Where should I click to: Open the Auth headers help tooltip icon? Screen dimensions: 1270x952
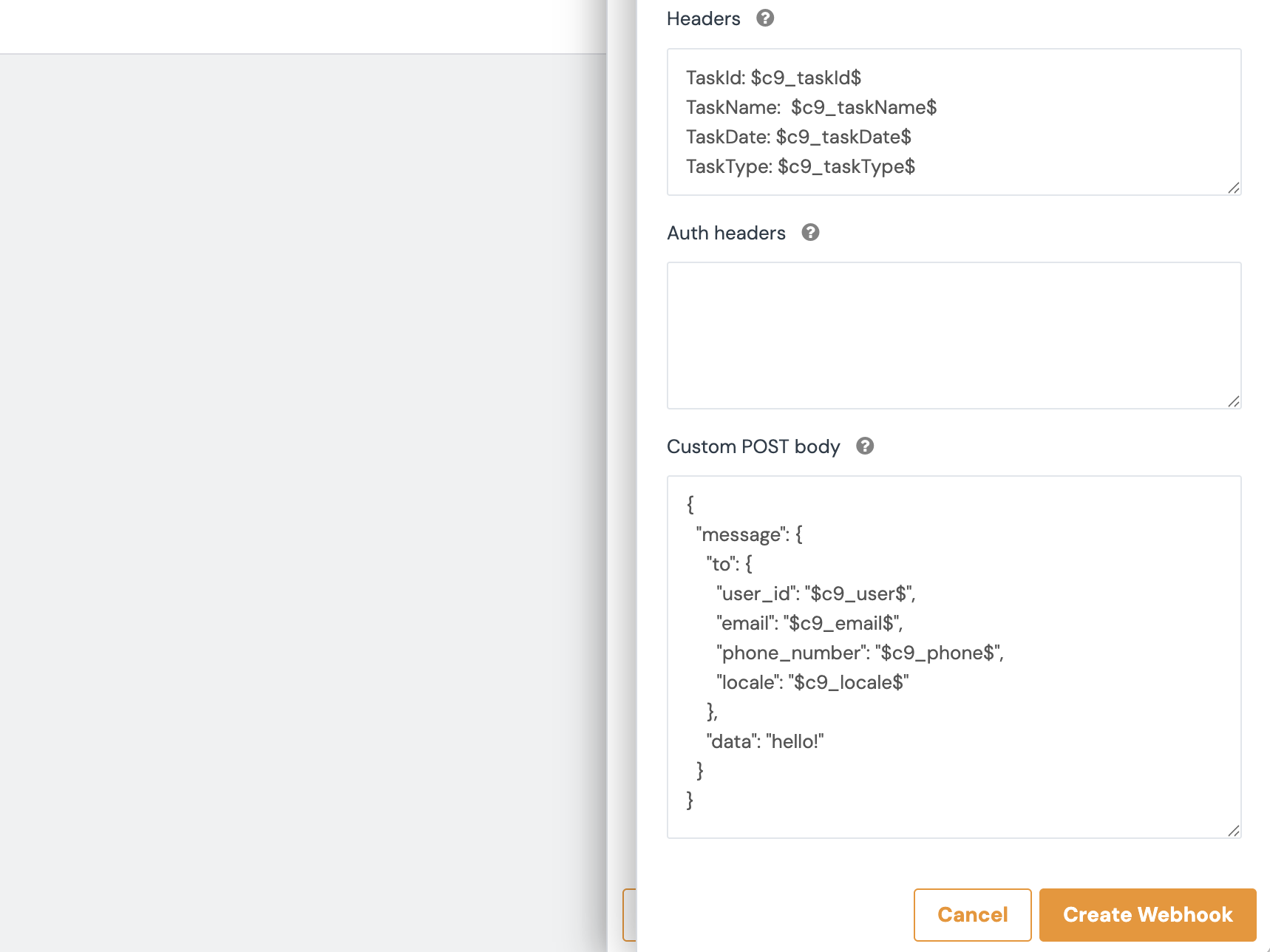pyautogui.click(x=810, y=233)
